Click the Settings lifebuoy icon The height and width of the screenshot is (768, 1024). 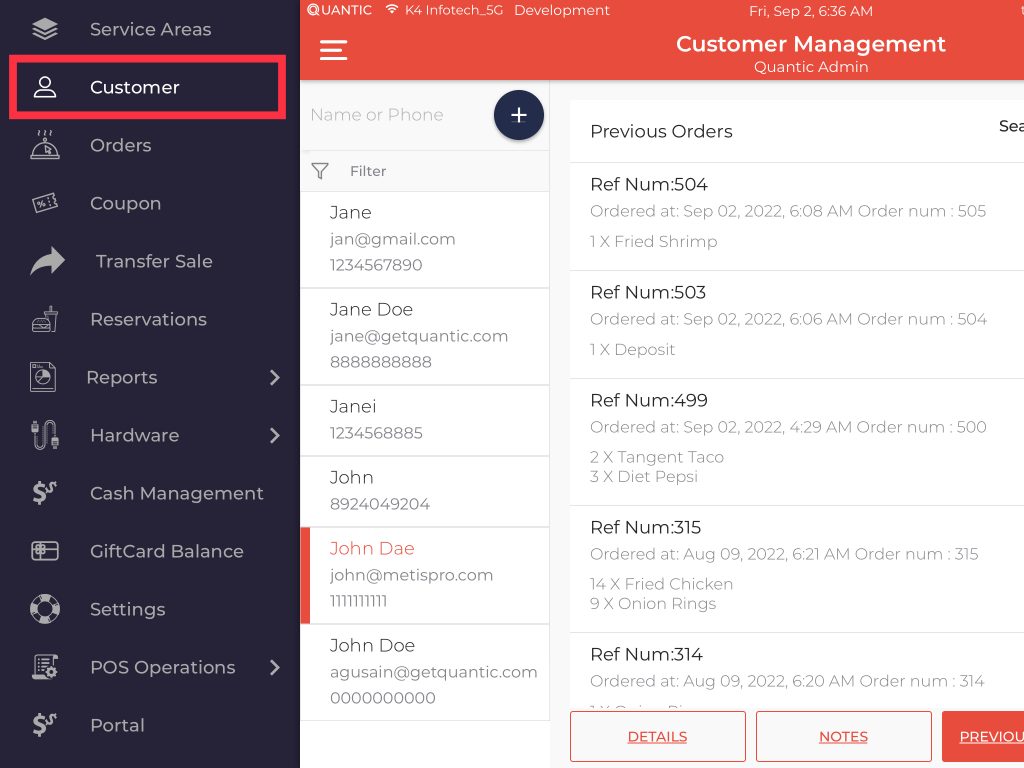coord(45,609)
